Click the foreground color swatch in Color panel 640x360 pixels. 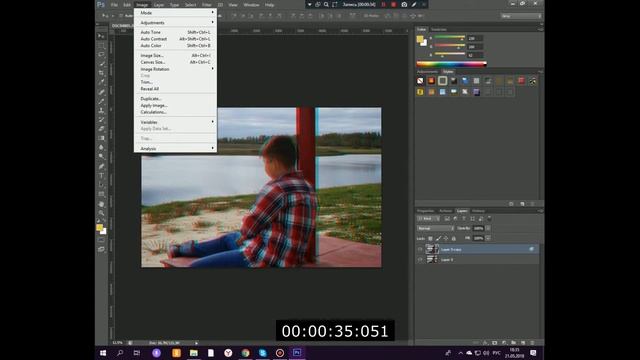(x=420, y=39)
